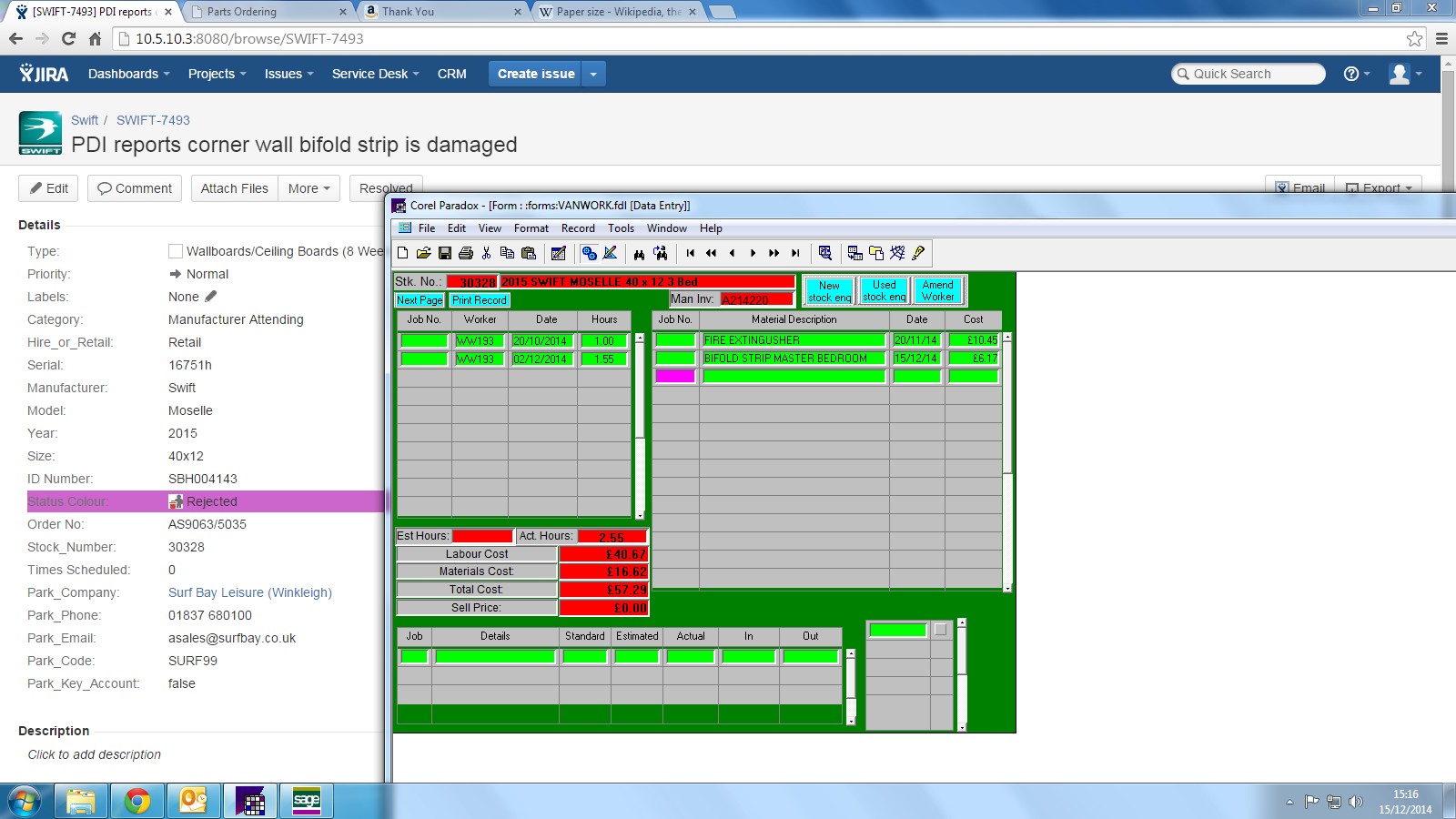This screenshot has height=819, width=1456.
Task: Click Attach Files on the issue
Action: (235, 188)
